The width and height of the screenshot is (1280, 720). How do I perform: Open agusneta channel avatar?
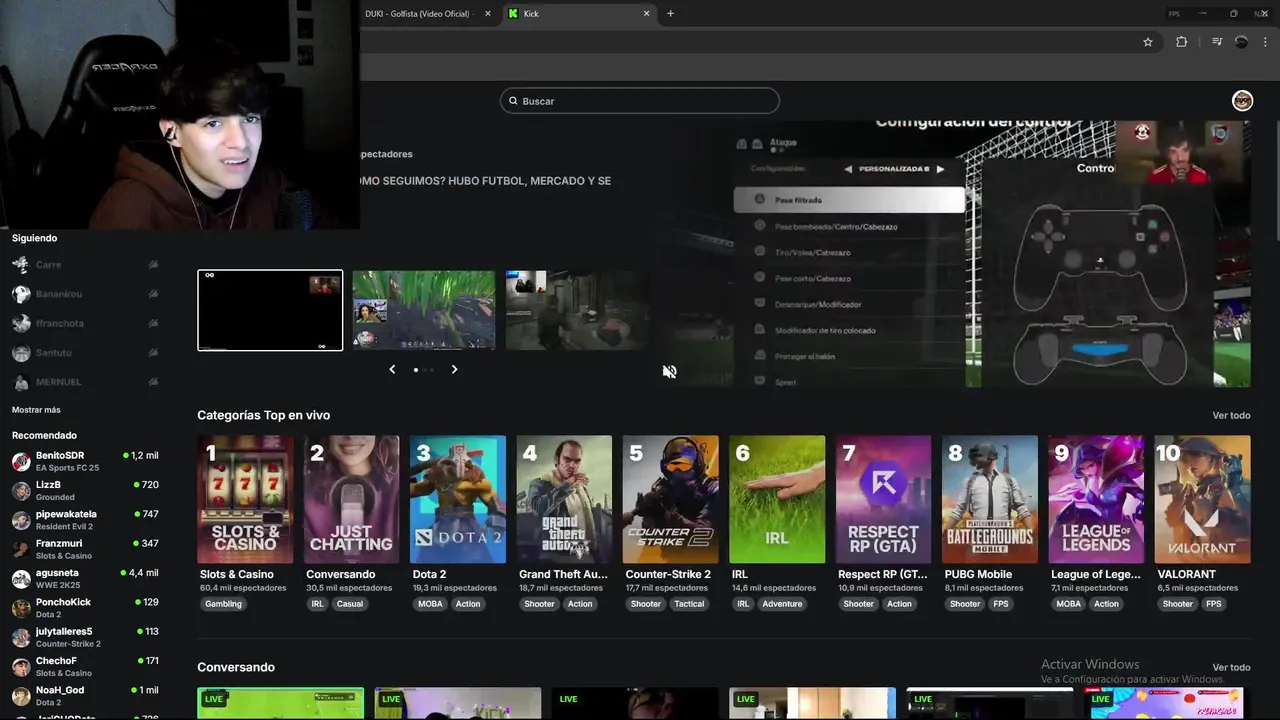21,579
